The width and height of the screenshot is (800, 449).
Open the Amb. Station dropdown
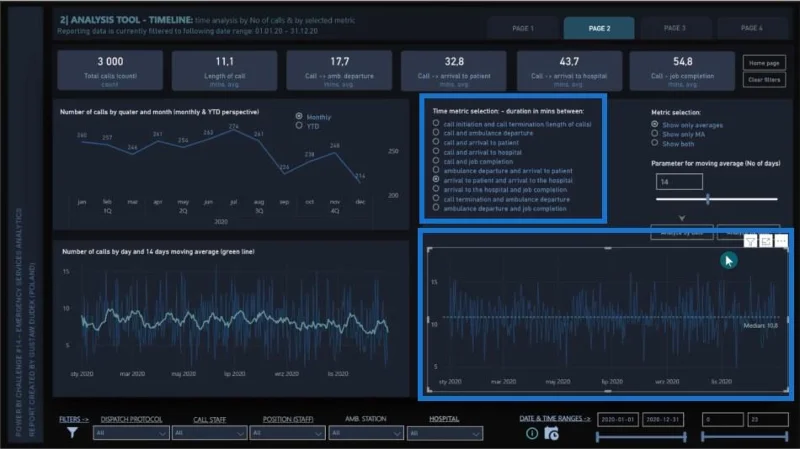coord(366,433)
